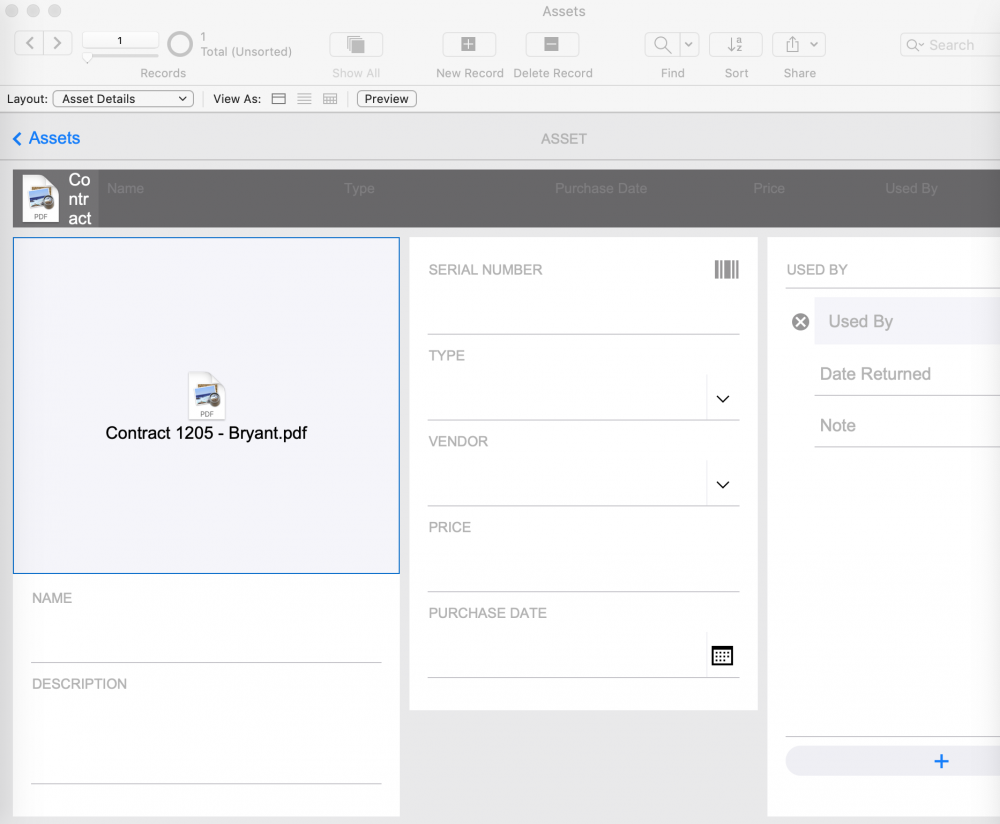Open the Find options dropdown arrow
The image size is (1000, 824).
tap(689, 45)
